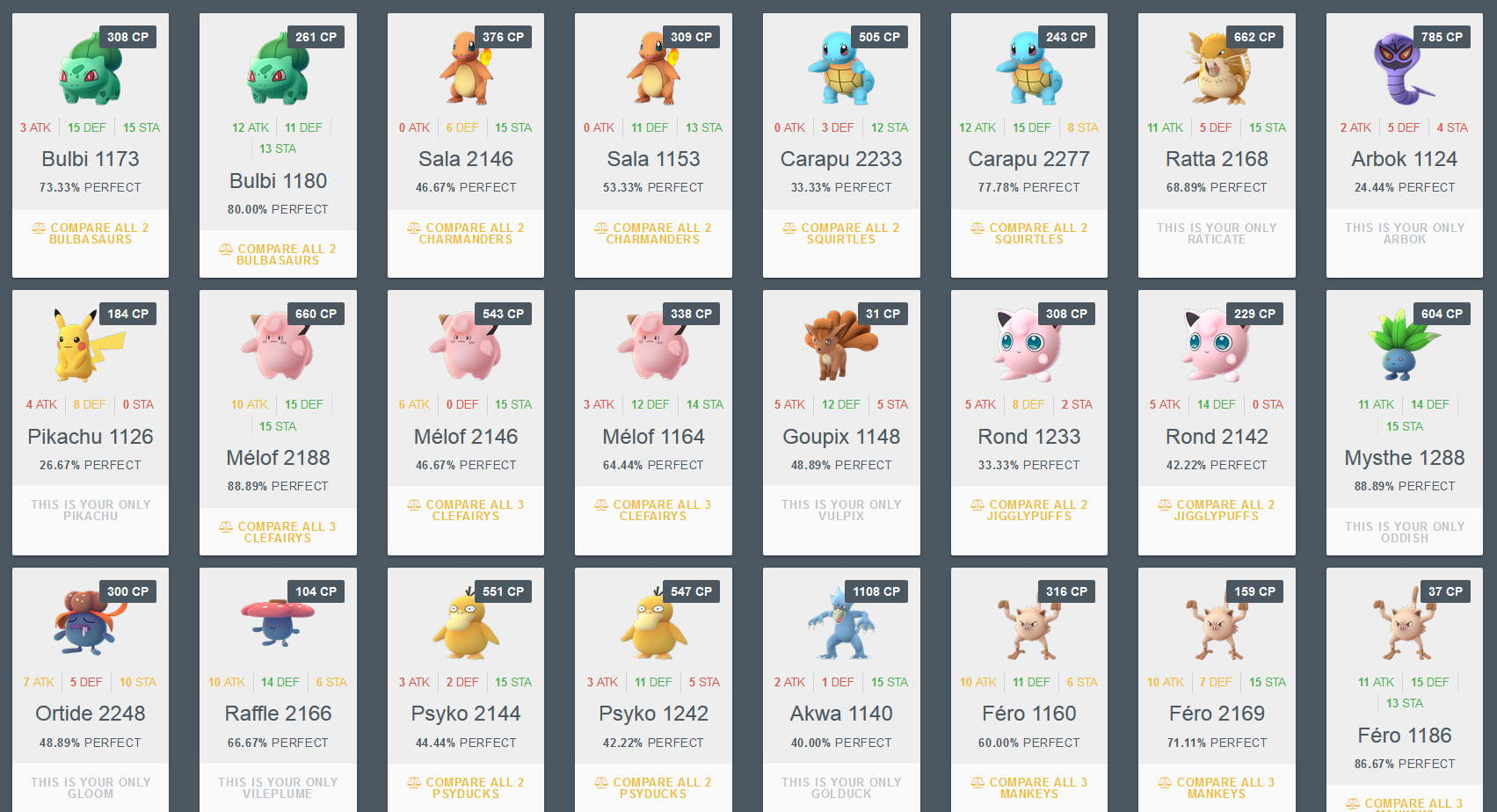Click the Gloom sprite named Ortide 2248
The image size is (1497, 812).
point(90,622)
